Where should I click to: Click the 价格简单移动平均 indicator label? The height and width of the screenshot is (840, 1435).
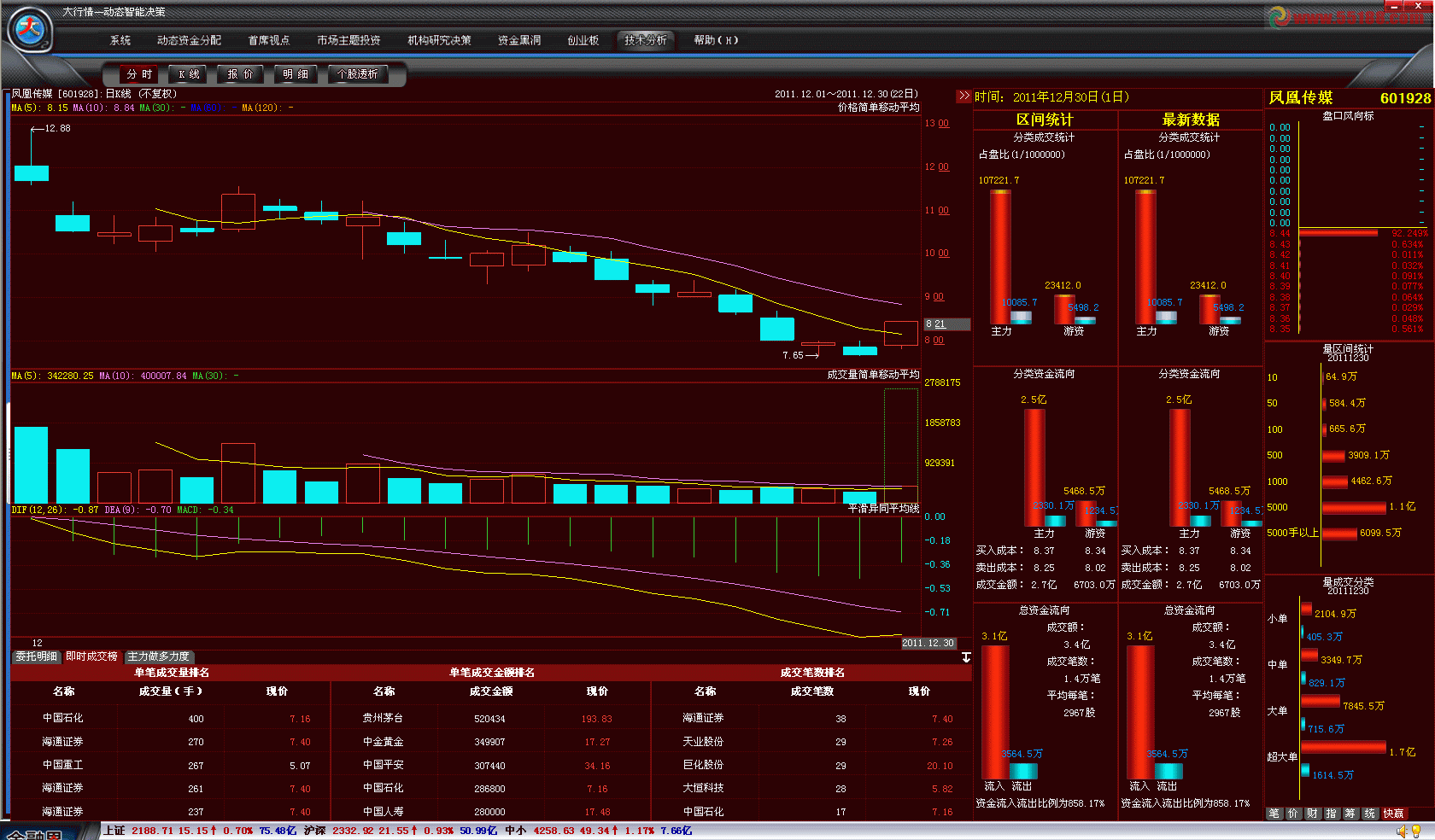click(x=878, y=108)
